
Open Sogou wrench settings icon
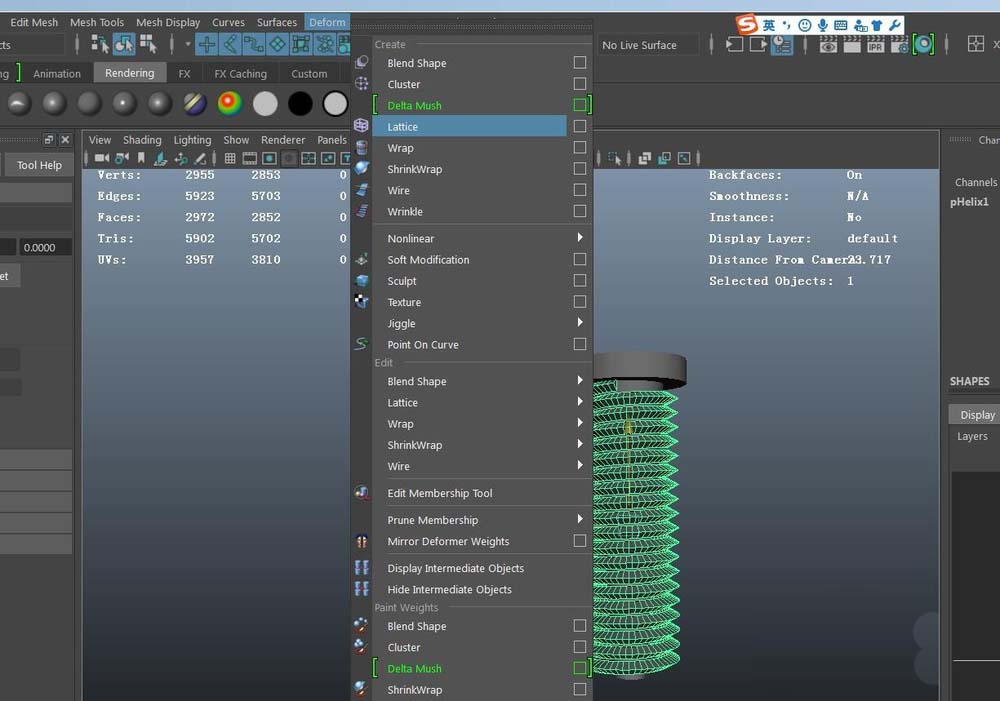click(x=894, y=25)
